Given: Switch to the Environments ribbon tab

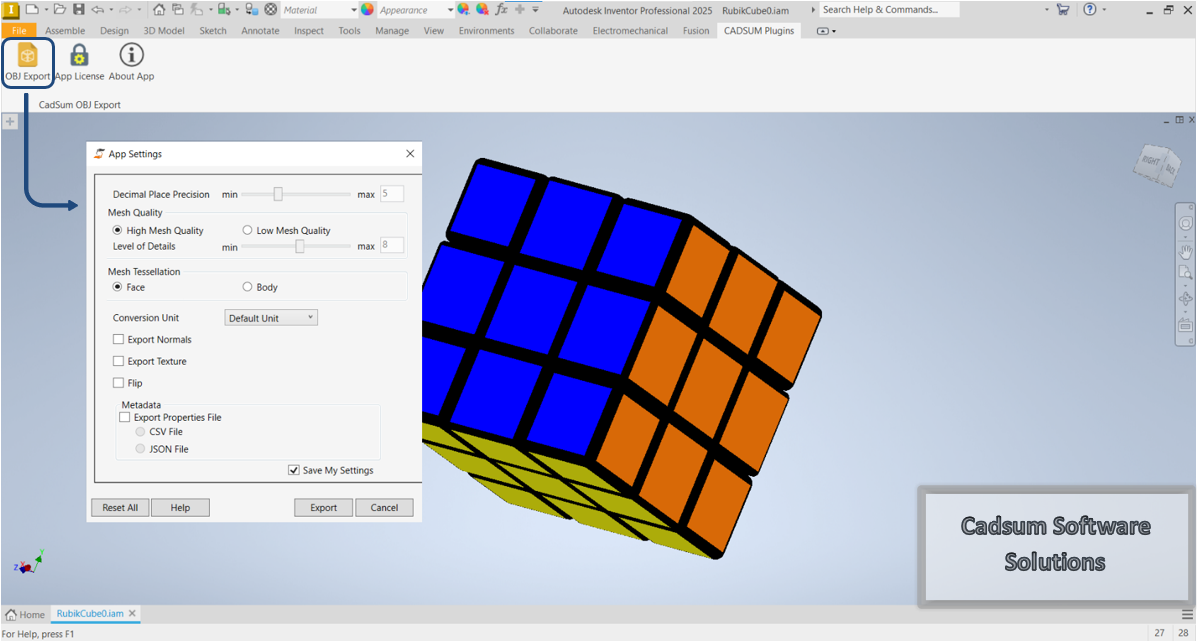Looking at the screenshot, I should point(486,31).
